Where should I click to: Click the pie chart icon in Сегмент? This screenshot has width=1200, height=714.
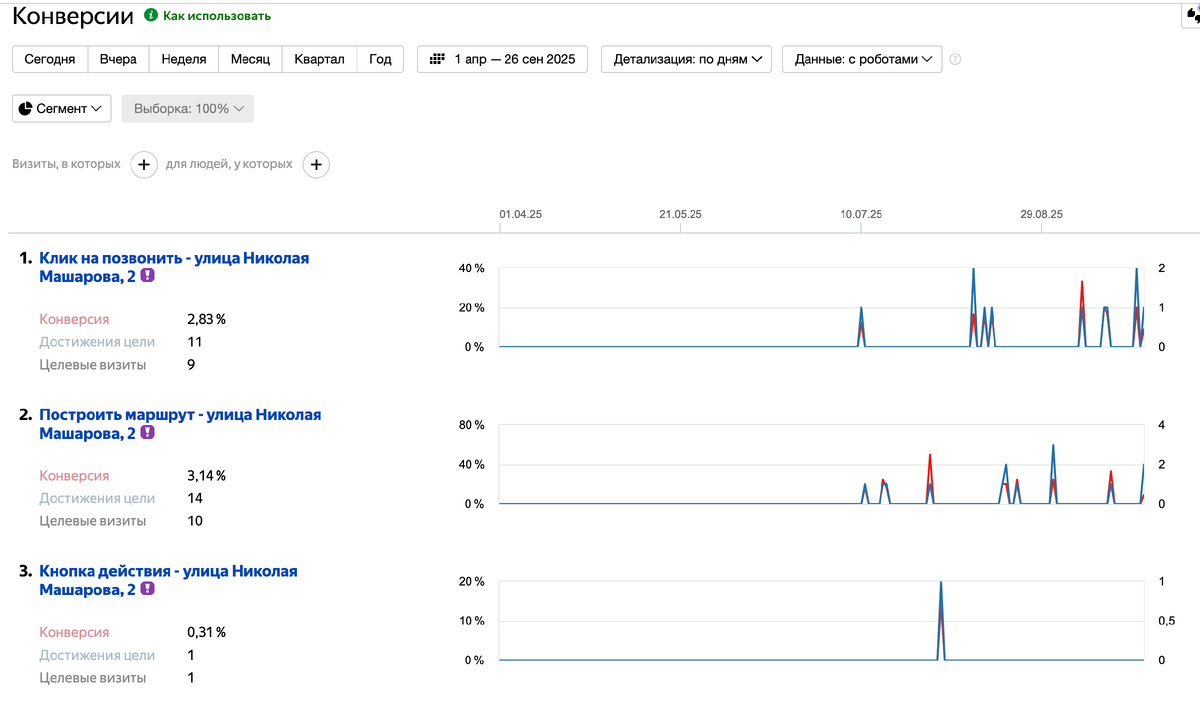(x=26, y=108)
